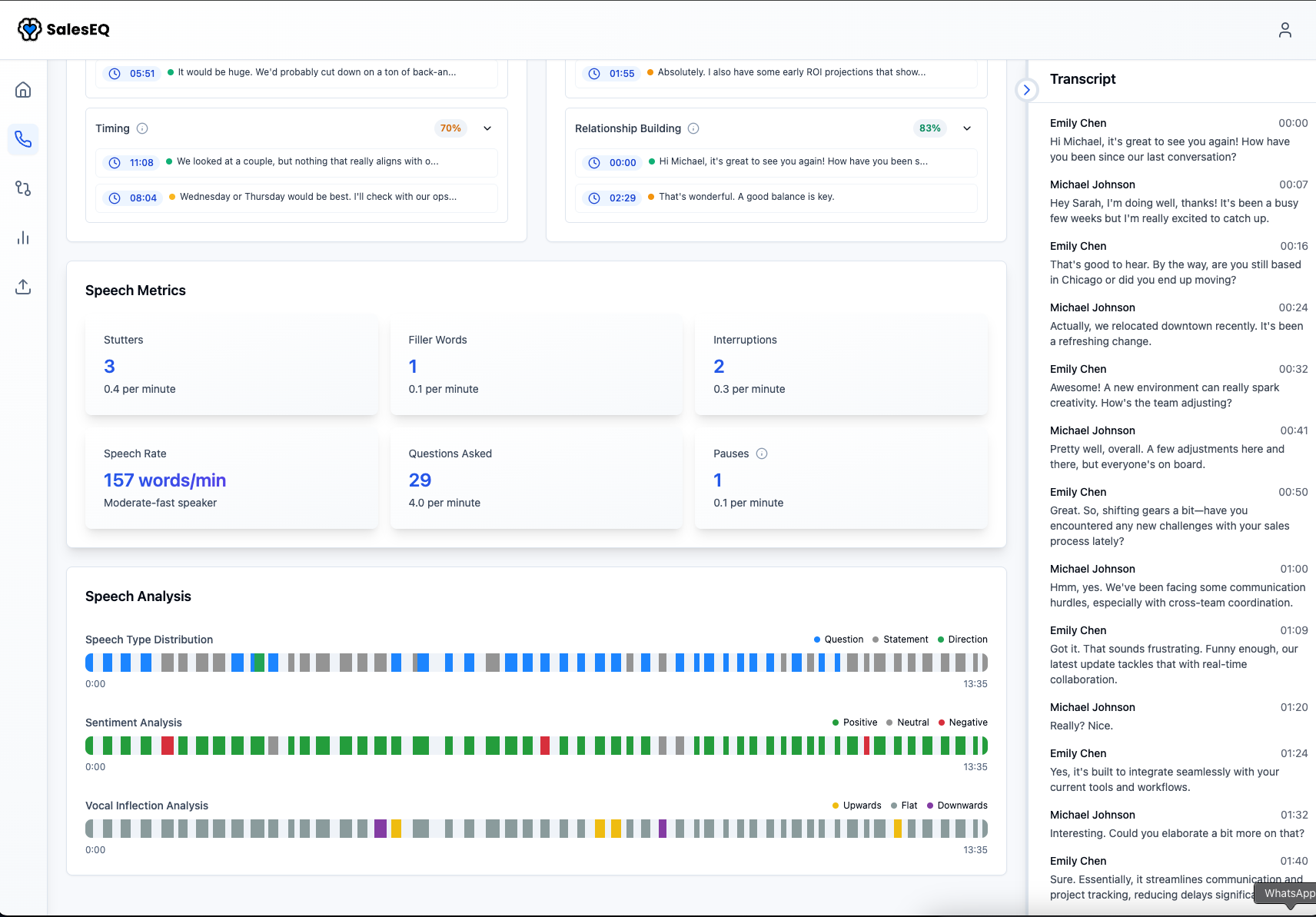Click the clock icon beside 05:51
1316x917 pixels.
pyautogui.click(x=115, y=74)
